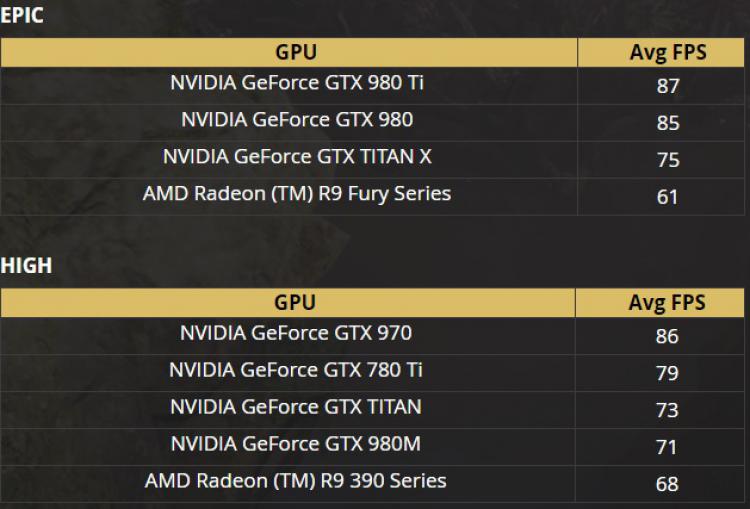Select the 68 FPS value cell
Viewport: 750px width, 509px height.
click(667, 484)
